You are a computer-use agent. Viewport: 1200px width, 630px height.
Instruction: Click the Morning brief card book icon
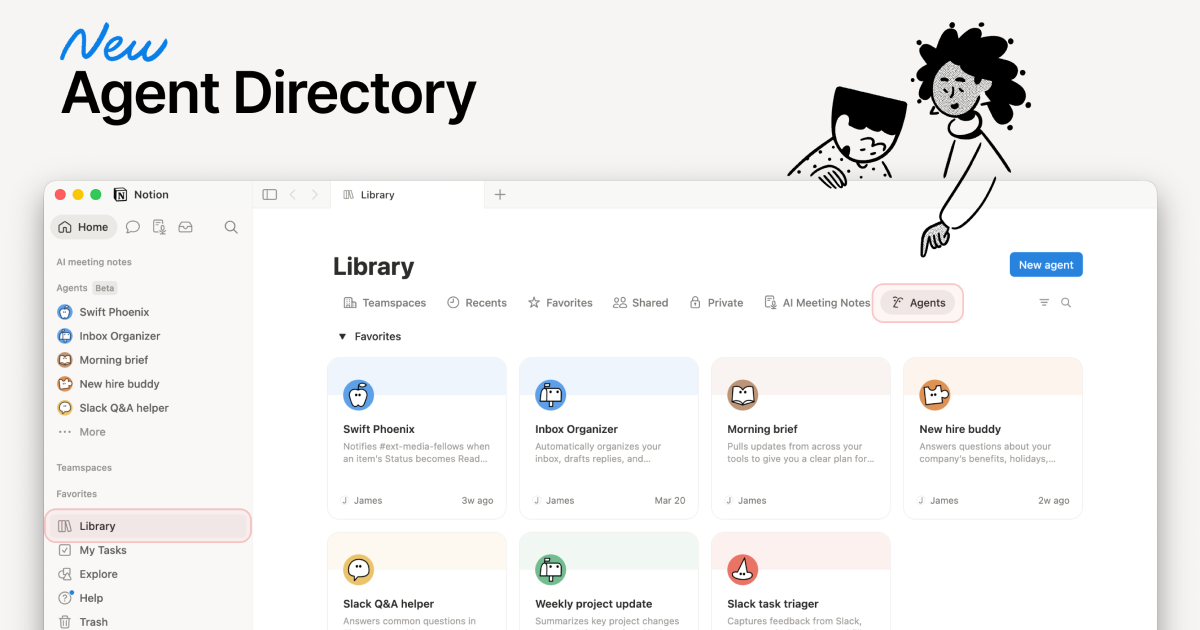(x=743, y=395)
